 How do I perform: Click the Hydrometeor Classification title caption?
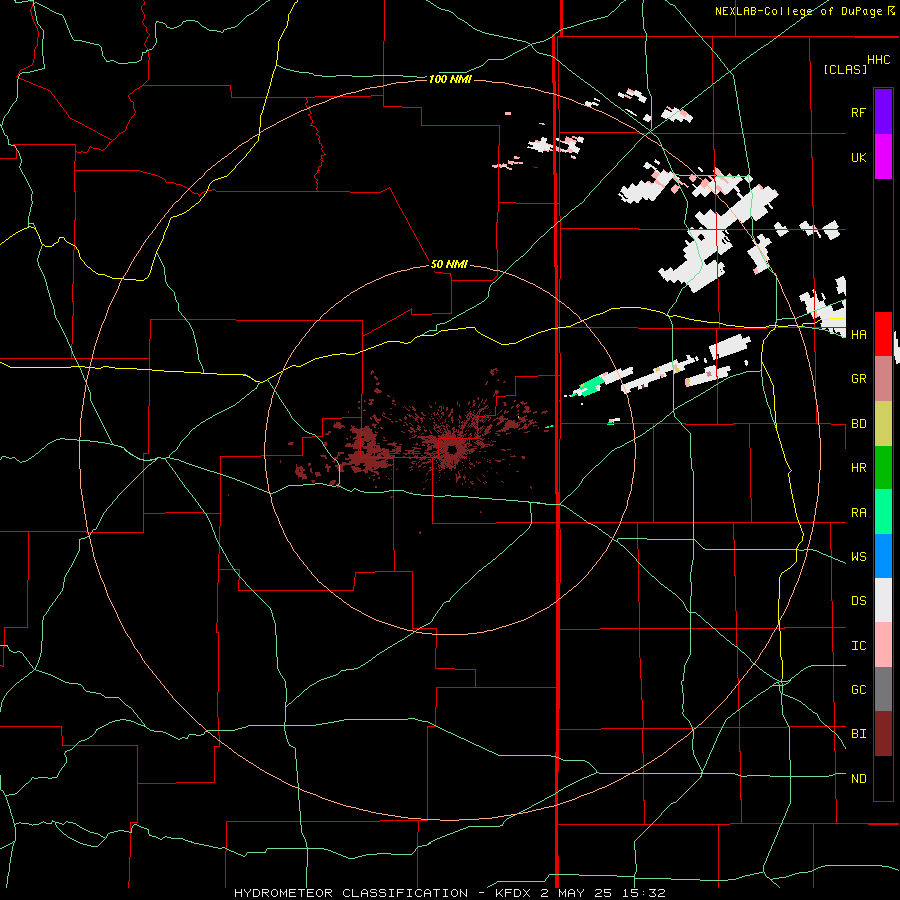click(x=449, y=893)
